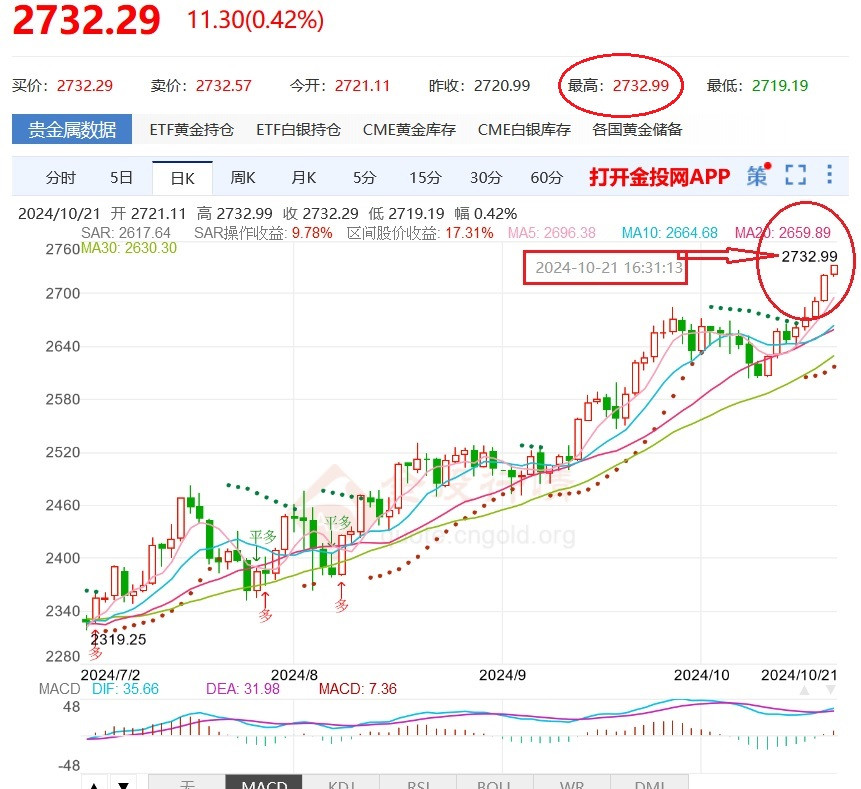Open the three-dot more options menu
The height and width of the screenshot is (789, 861).
point(829,175)
